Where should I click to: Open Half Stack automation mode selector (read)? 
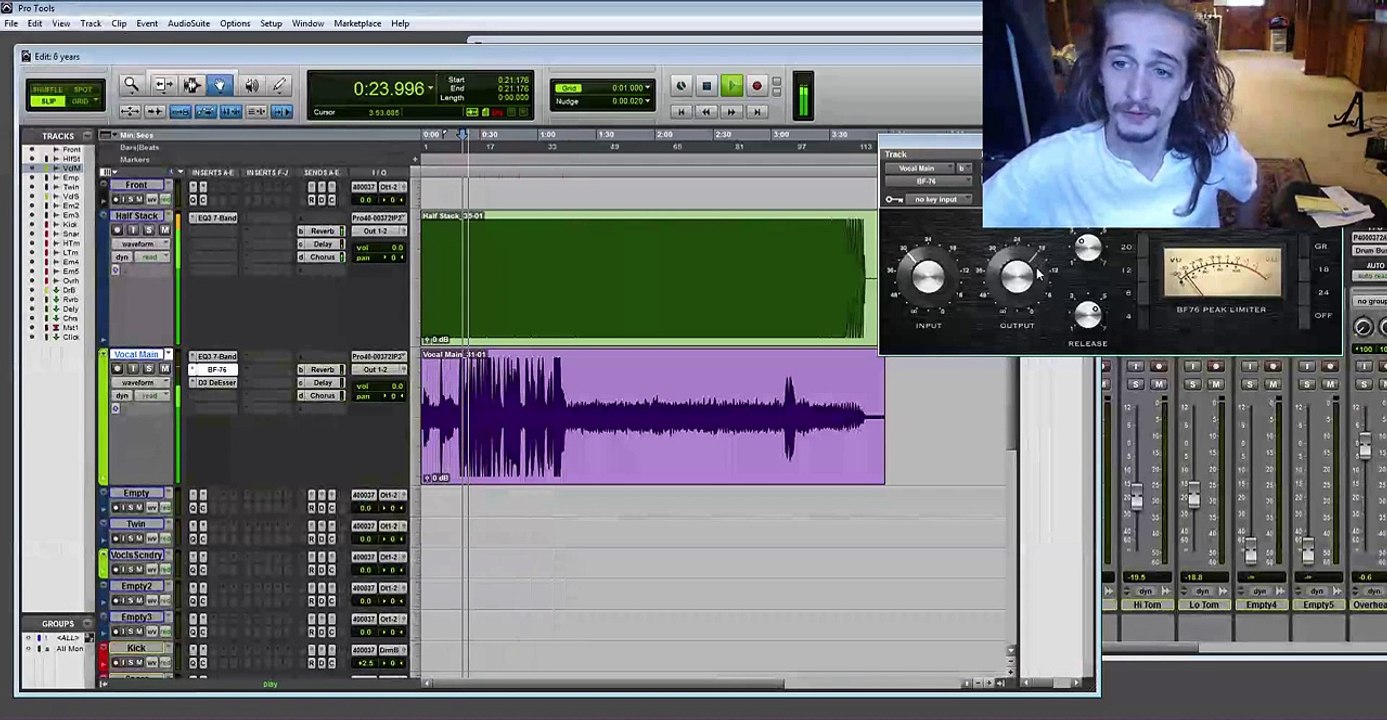[150, 257]
